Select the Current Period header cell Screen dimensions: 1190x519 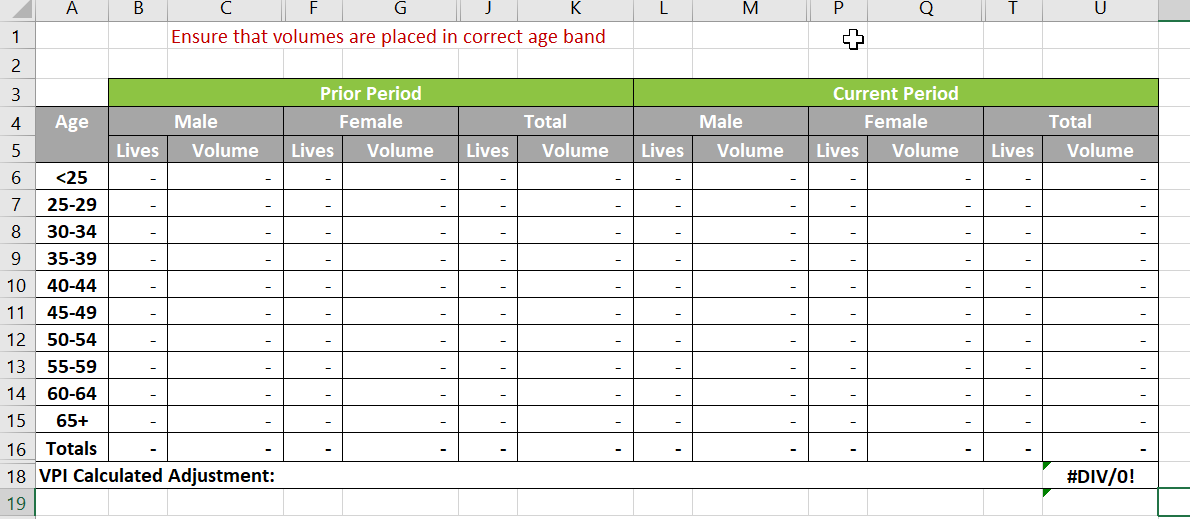pos(895,93)
